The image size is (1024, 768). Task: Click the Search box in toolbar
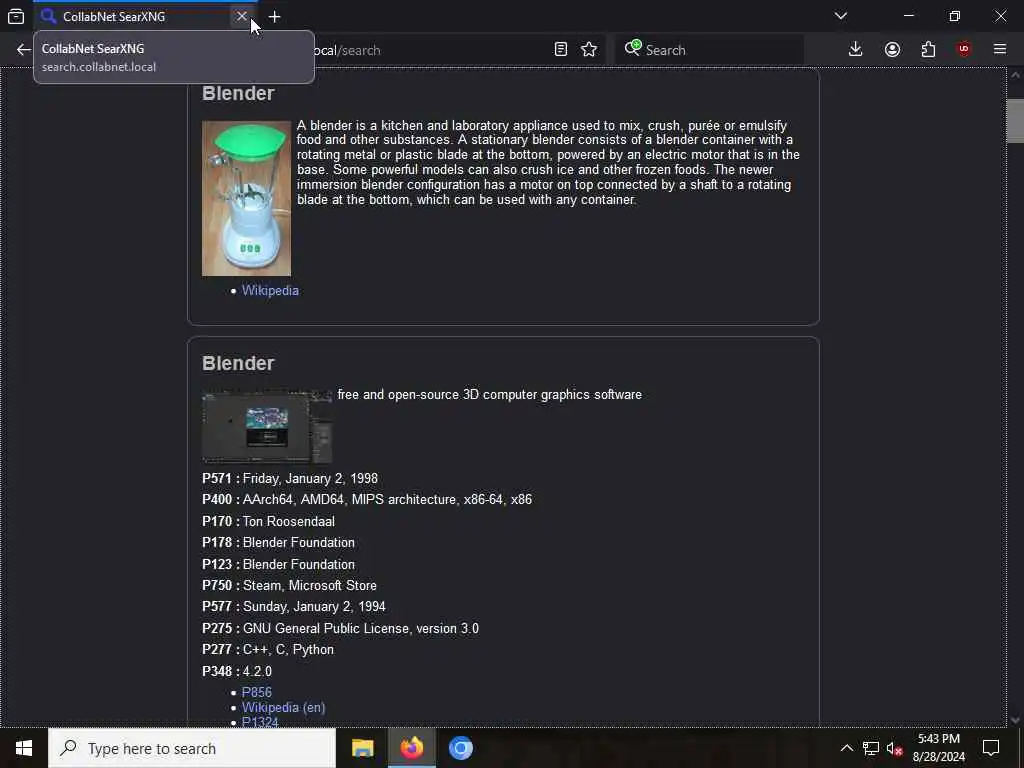(709, 50)
